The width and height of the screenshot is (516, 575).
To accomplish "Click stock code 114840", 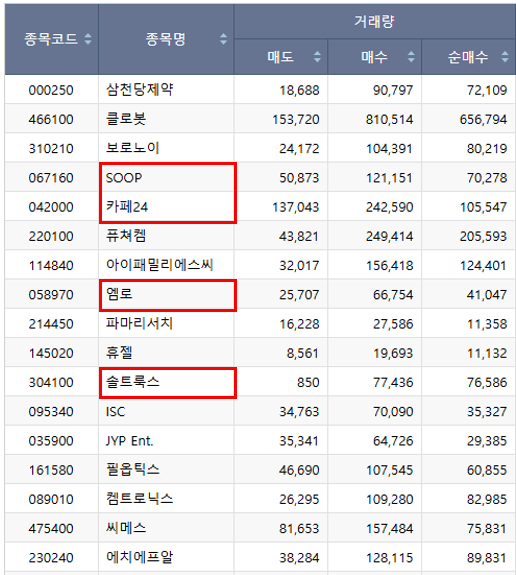I will 51,265.
